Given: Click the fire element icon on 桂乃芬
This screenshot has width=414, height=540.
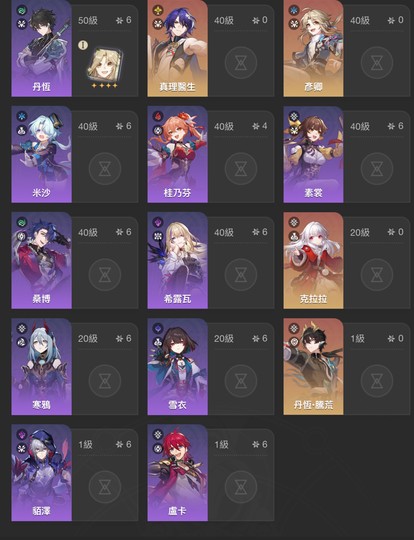Looking at the screenshot, I should point(158,116).
